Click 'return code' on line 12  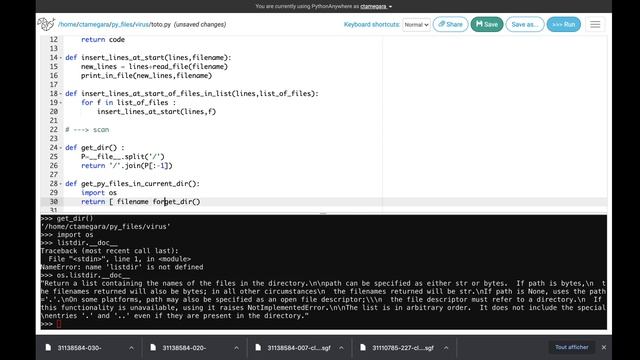102,40
